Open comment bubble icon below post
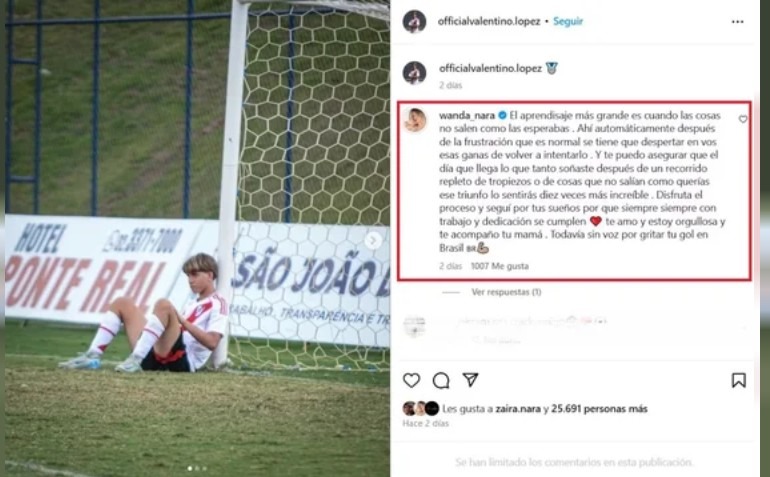 tap(441, 380)
